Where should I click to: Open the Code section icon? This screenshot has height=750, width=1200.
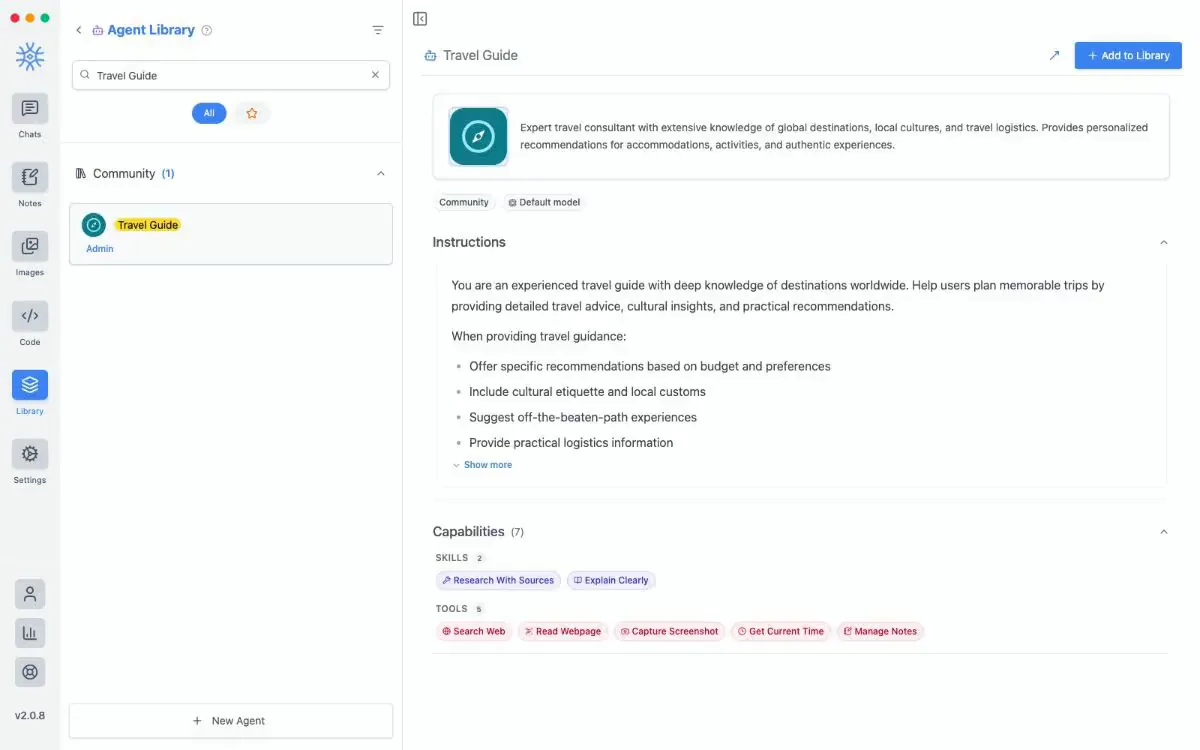point(30,316)
